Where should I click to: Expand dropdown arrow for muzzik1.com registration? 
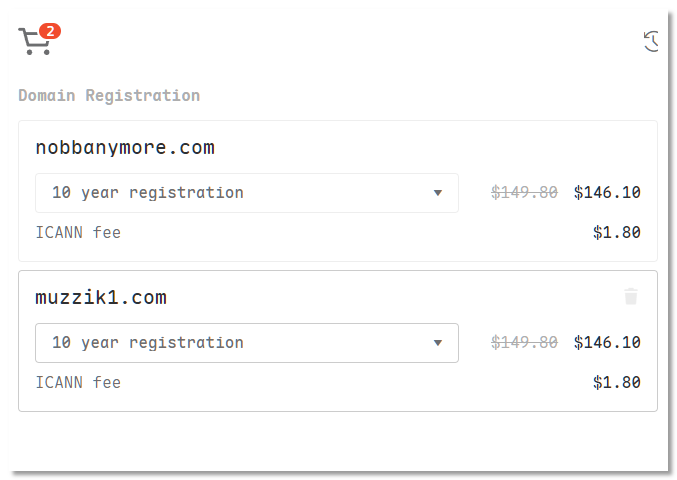pyautogui.click(x=437, y=343)
